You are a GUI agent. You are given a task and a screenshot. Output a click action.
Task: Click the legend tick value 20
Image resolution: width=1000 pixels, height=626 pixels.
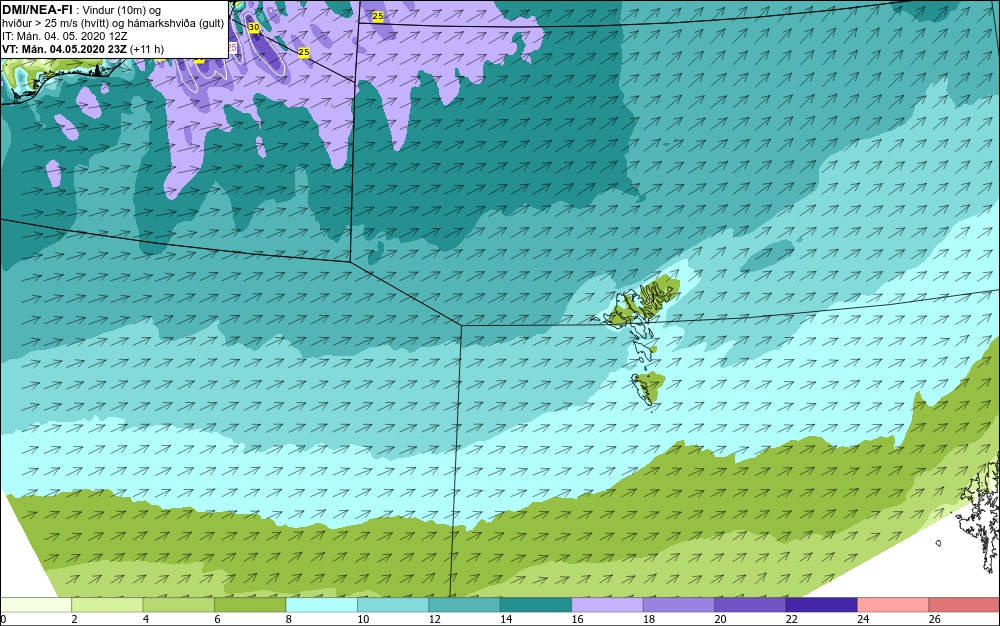[x=720, y=619]
